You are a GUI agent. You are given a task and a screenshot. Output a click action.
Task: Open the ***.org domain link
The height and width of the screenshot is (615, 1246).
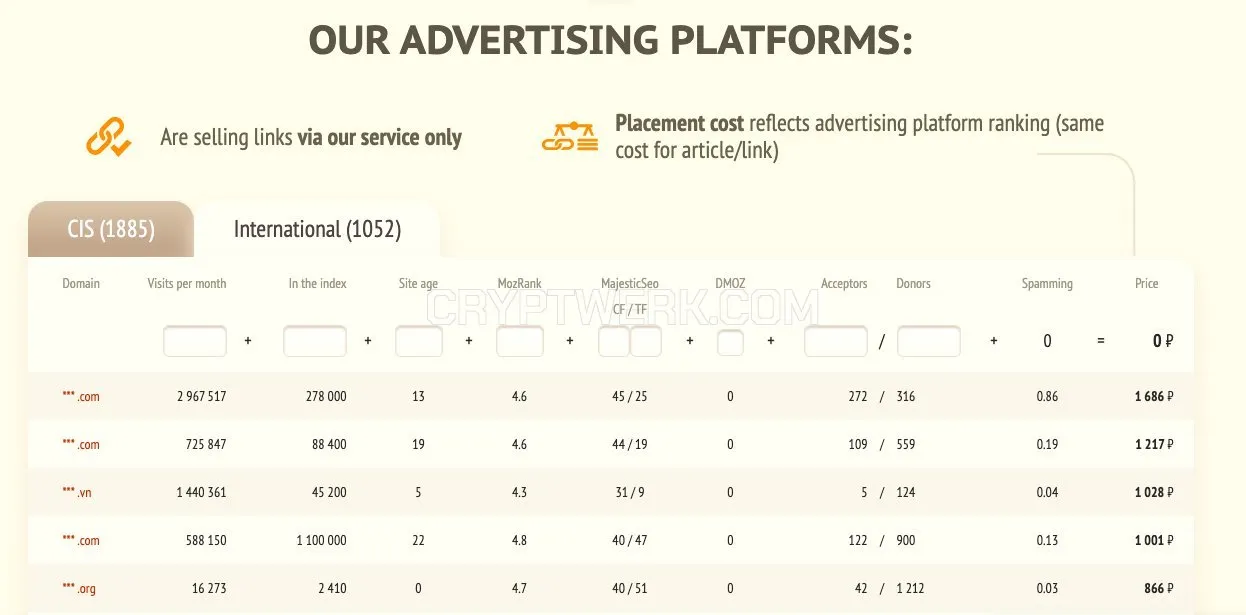(x=79, y=589)
